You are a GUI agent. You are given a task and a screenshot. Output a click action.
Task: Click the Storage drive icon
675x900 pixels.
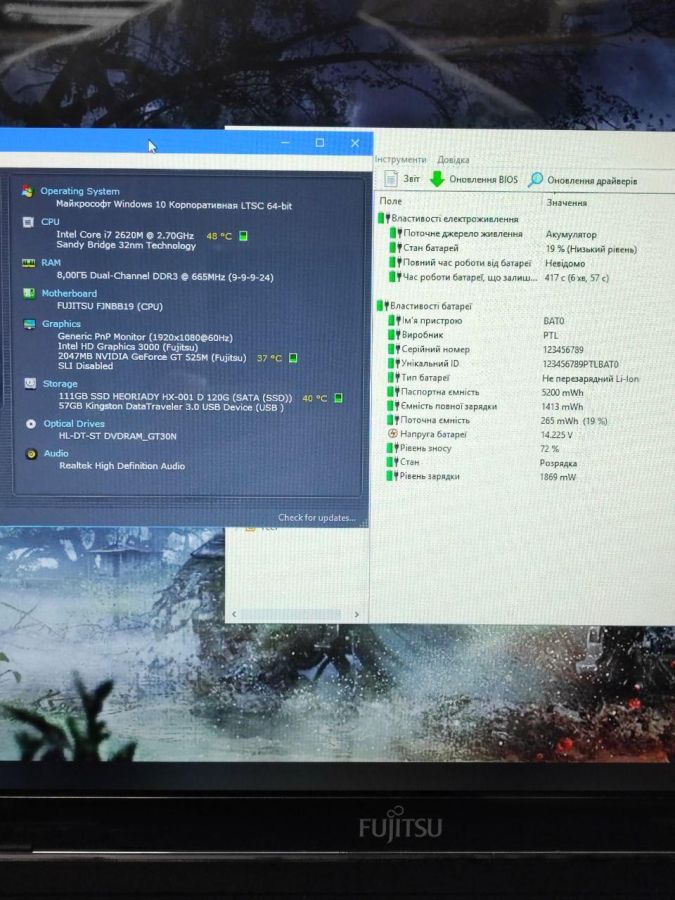coord(30,383)
